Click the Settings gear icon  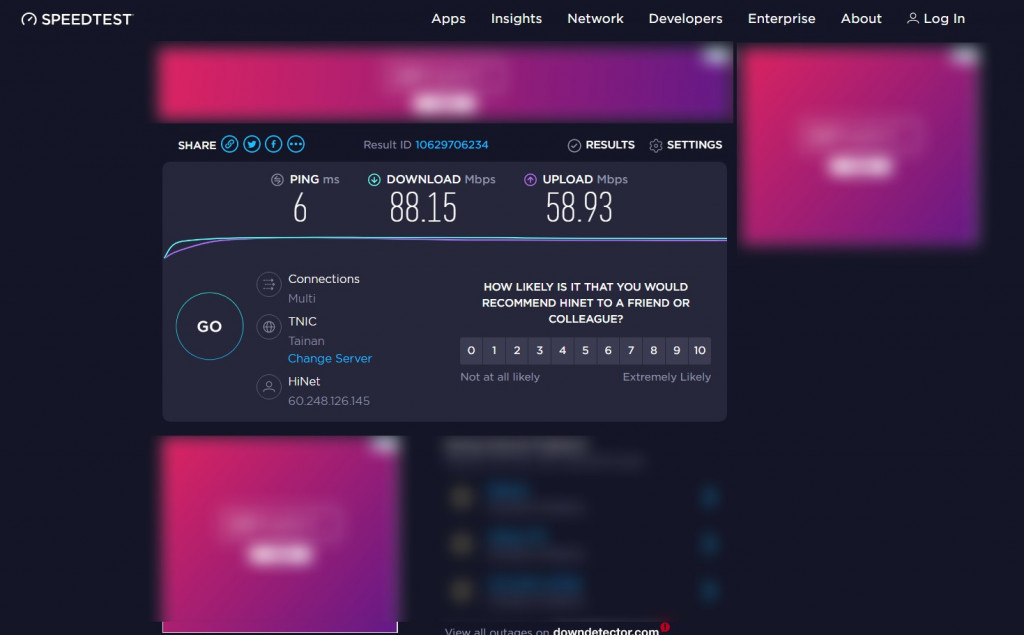click(656, 145)
